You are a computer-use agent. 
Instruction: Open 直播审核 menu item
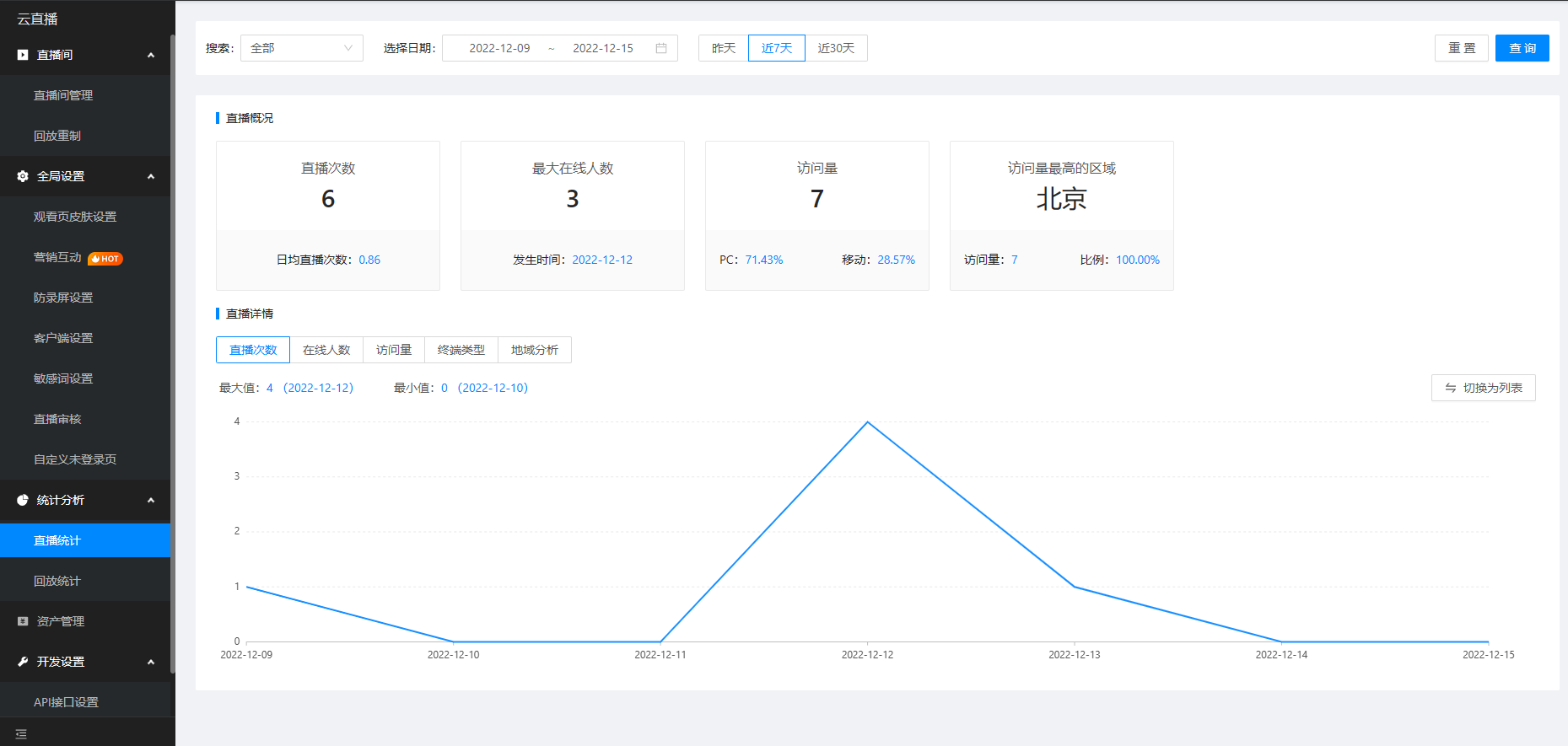pos(85,419)
